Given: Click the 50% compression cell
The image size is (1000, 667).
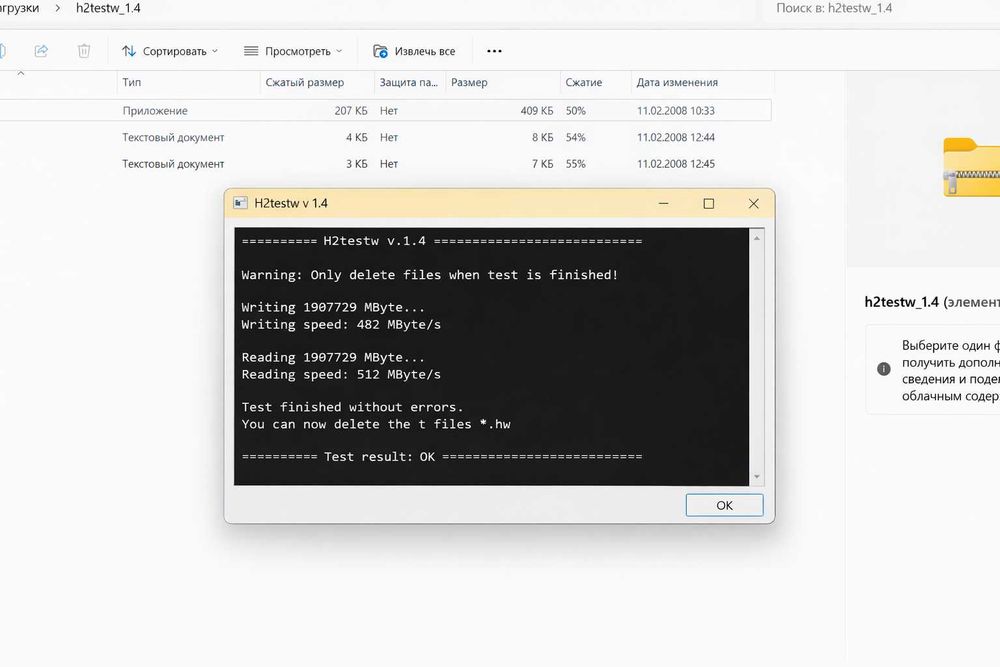Looking at the screenshot, I should 575,110.
